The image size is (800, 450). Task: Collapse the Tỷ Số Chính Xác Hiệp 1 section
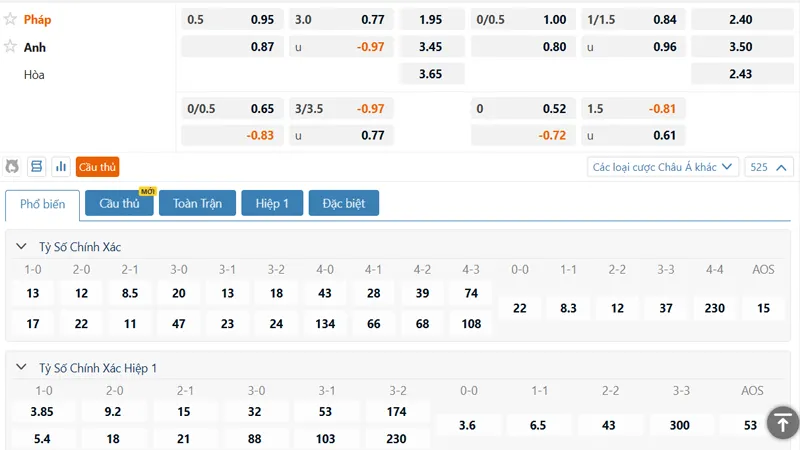pyautogui.click(x=21, y=367)
